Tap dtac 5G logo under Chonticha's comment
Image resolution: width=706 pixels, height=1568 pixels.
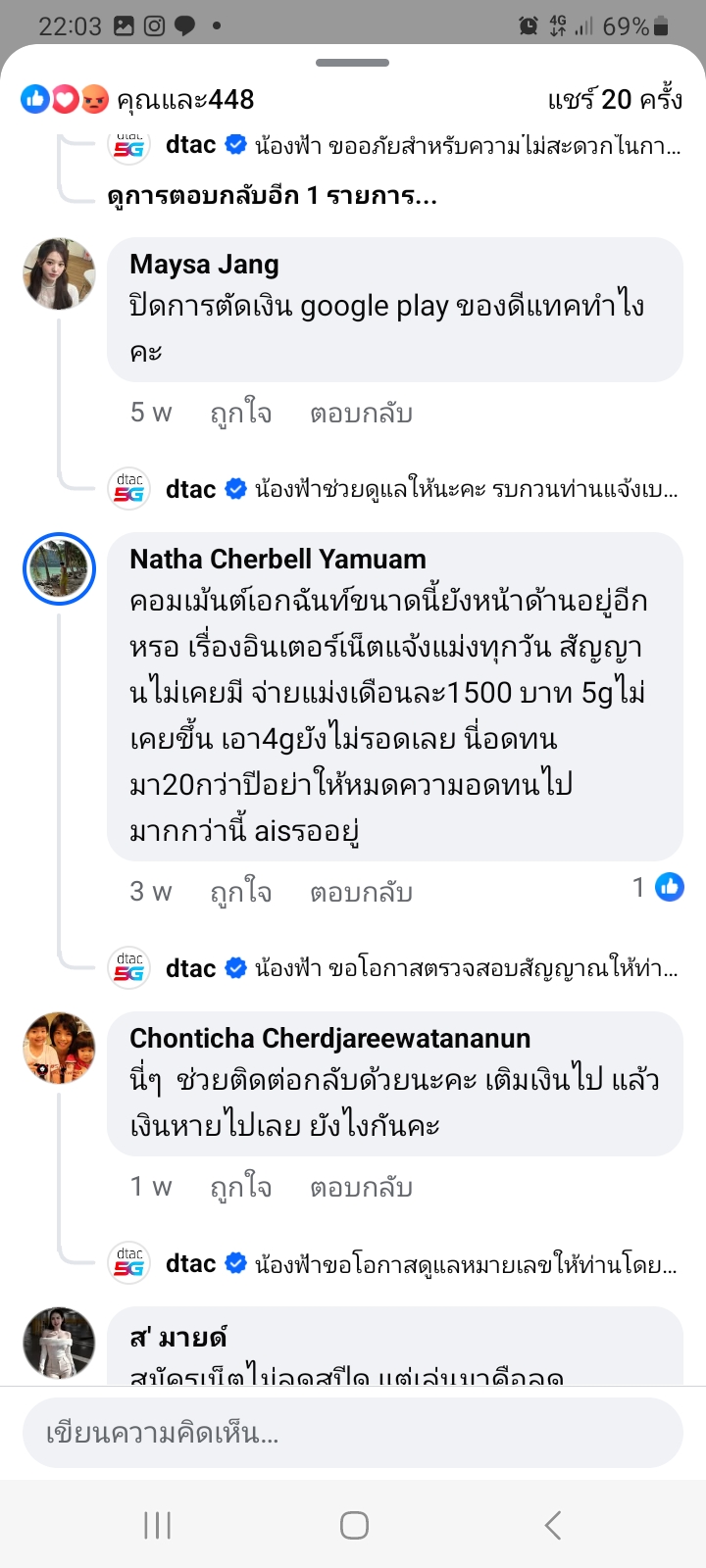(128, 1263)
